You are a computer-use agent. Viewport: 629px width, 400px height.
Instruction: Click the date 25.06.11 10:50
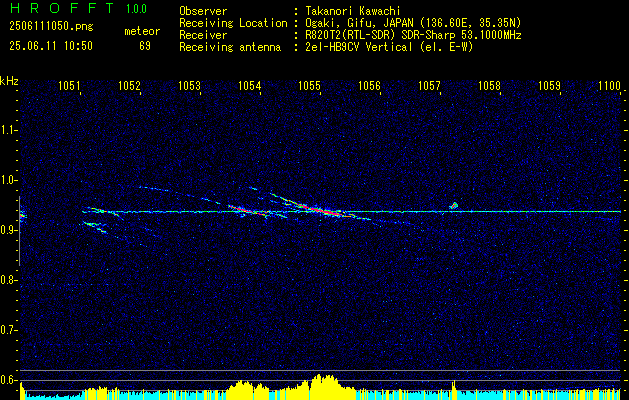pyautogui.click(x=51, y=46)
